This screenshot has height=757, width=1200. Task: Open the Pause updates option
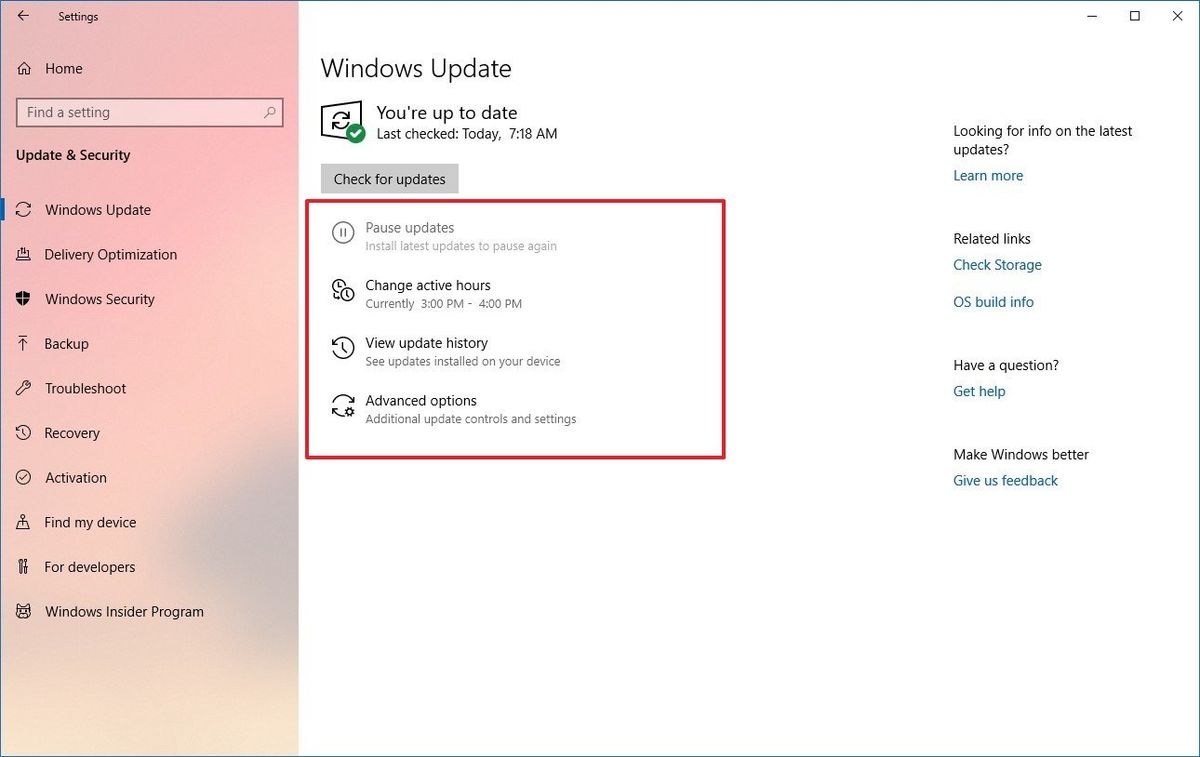(x=409, y=228)
